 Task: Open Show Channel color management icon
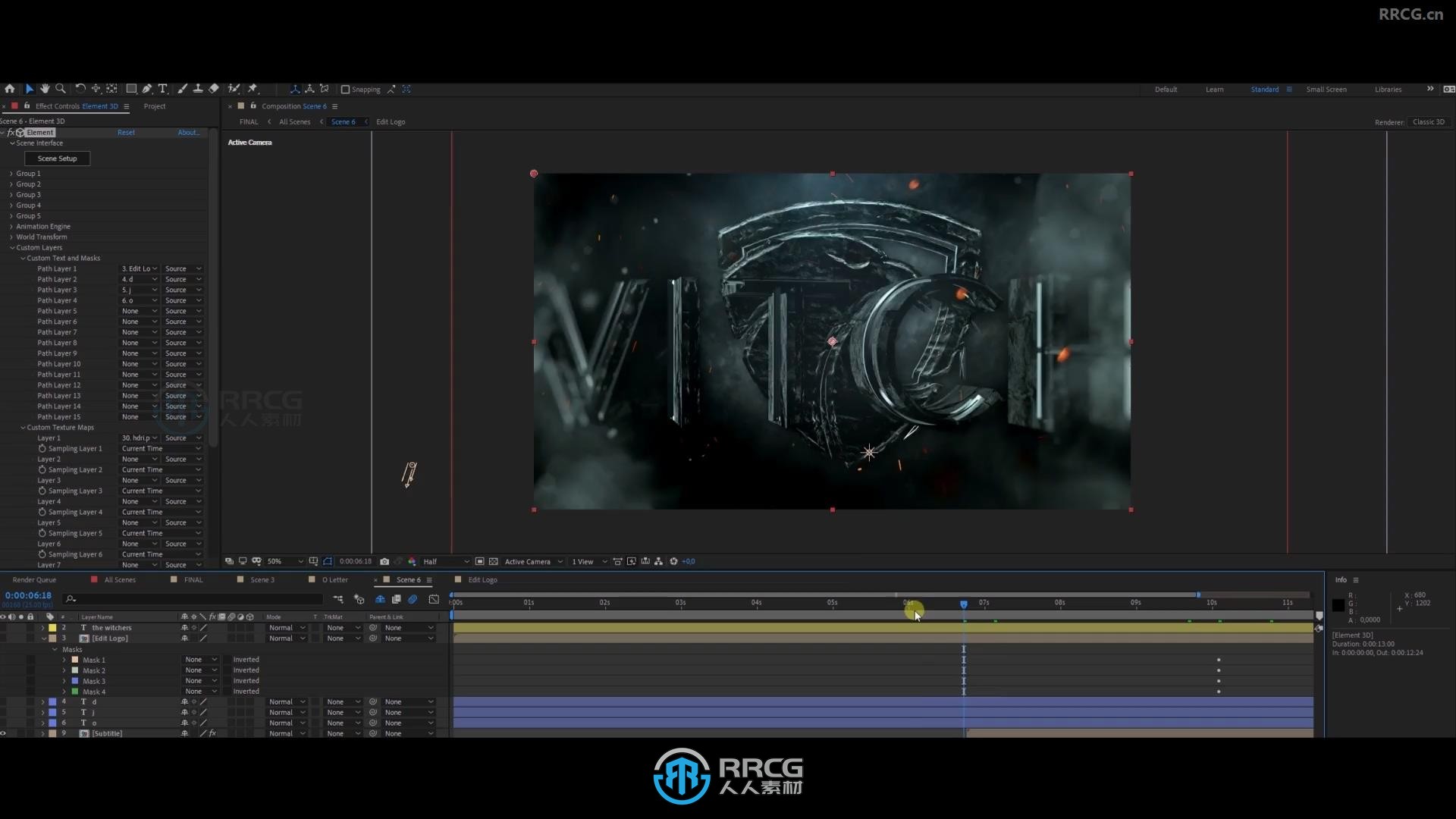[412, 561]
